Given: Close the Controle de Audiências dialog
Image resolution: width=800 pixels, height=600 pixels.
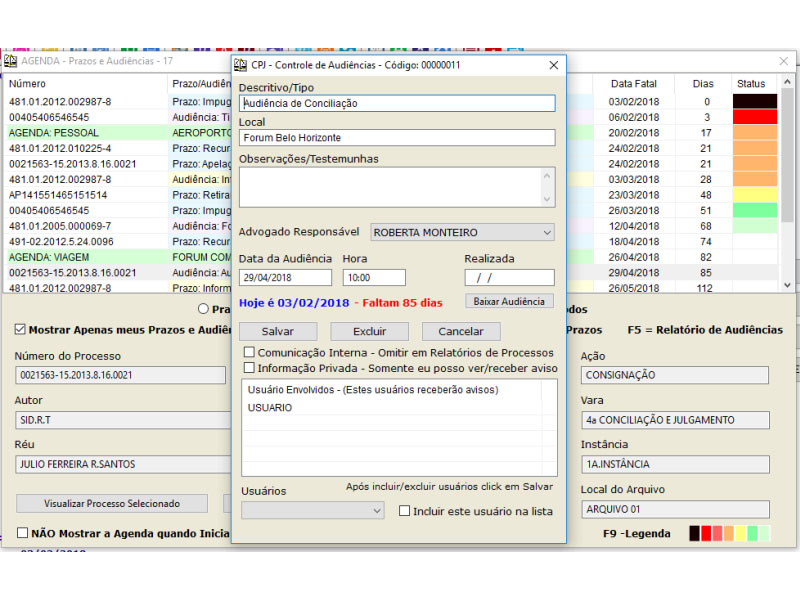Looking at the screenshot, I should coord(553,65).
